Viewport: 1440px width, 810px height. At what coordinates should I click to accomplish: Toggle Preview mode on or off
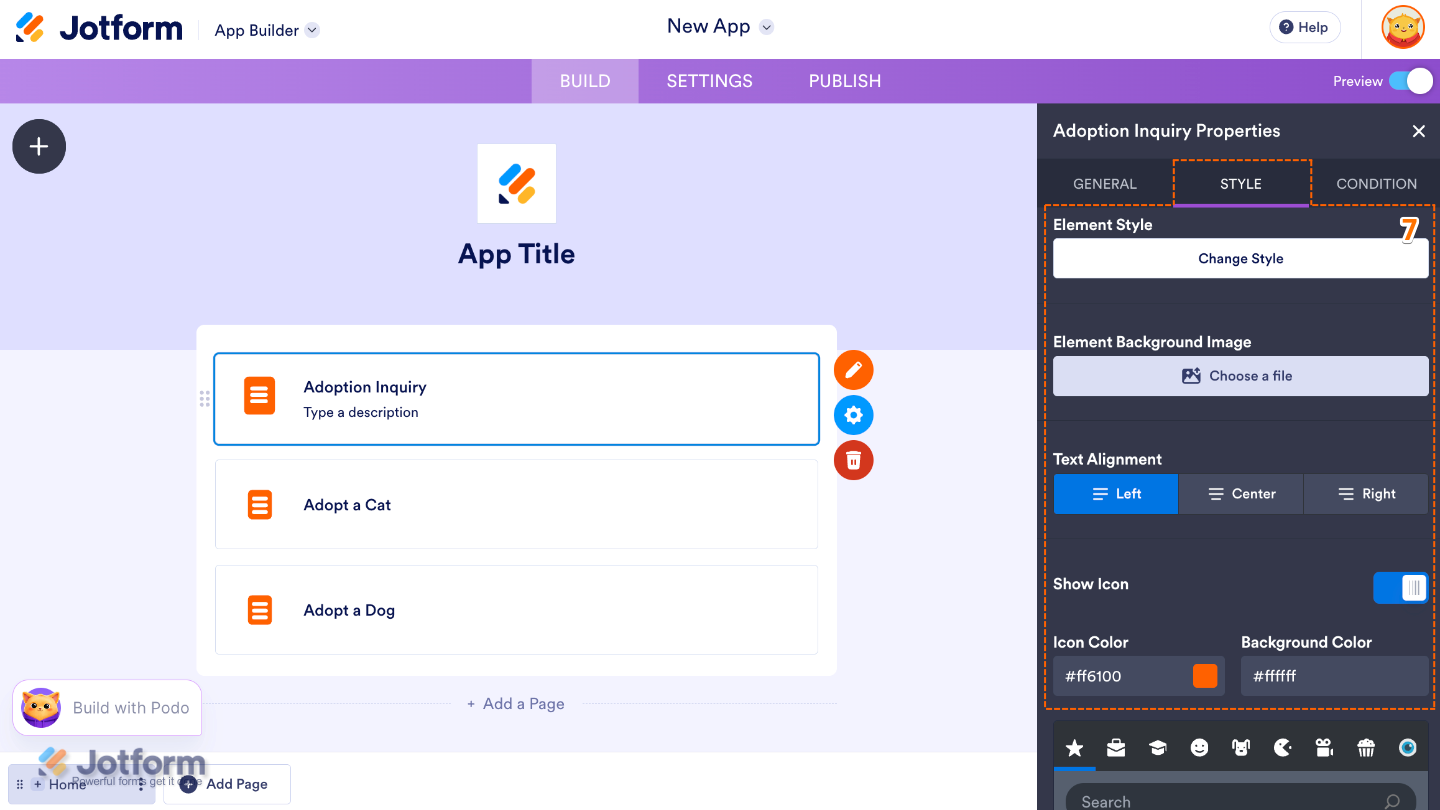pyautogui.click(x=1411, y=81)
